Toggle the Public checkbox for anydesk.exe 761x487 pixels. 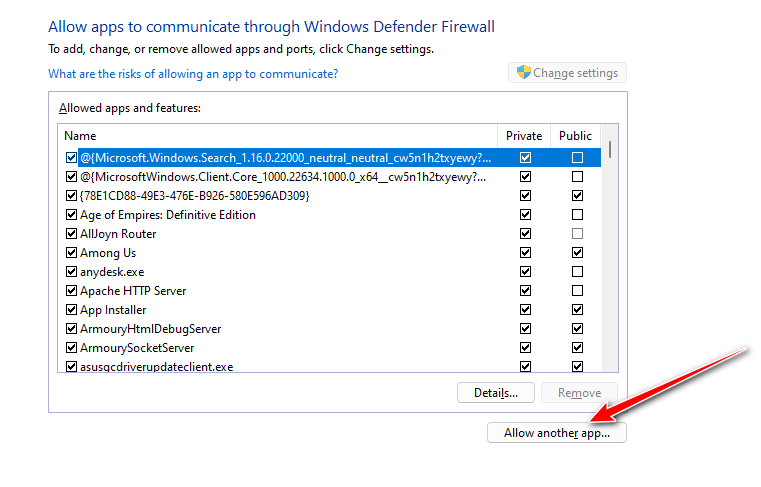click(577, 272)
